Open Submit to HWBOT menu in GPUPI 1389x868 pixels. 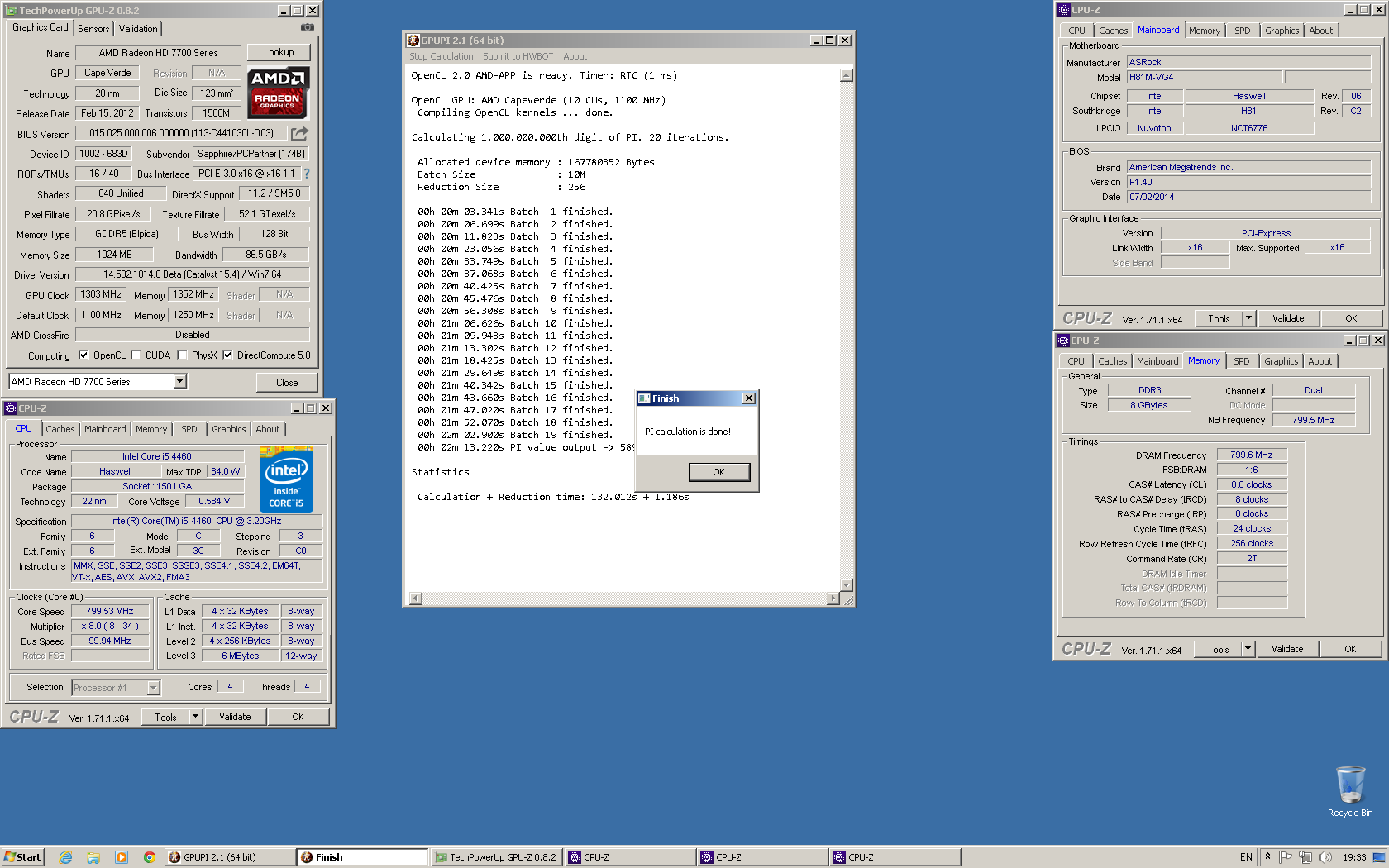[x=518, y=56]
